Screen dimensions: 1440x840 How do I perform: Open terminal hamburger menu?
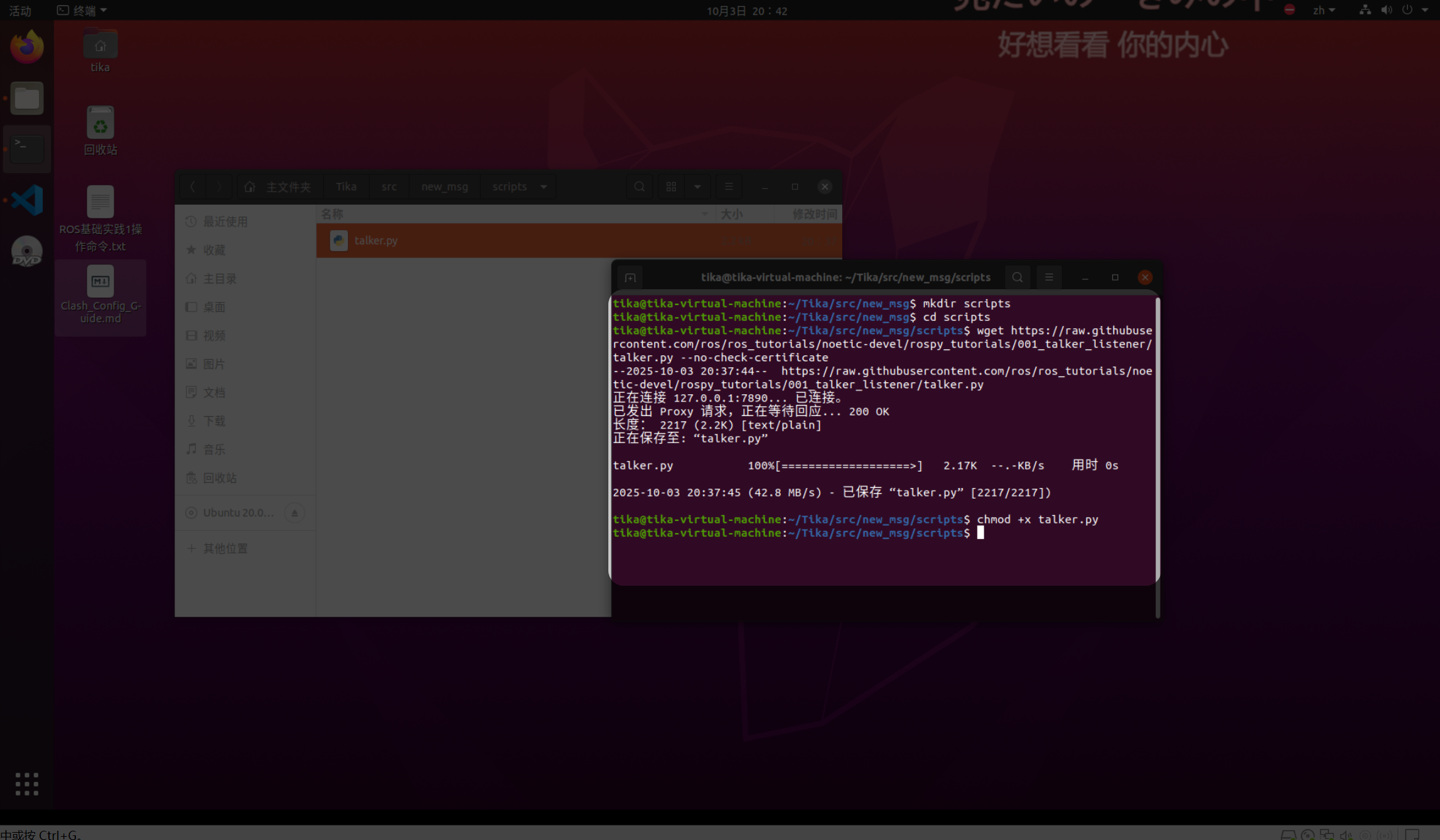(1049, 277)
